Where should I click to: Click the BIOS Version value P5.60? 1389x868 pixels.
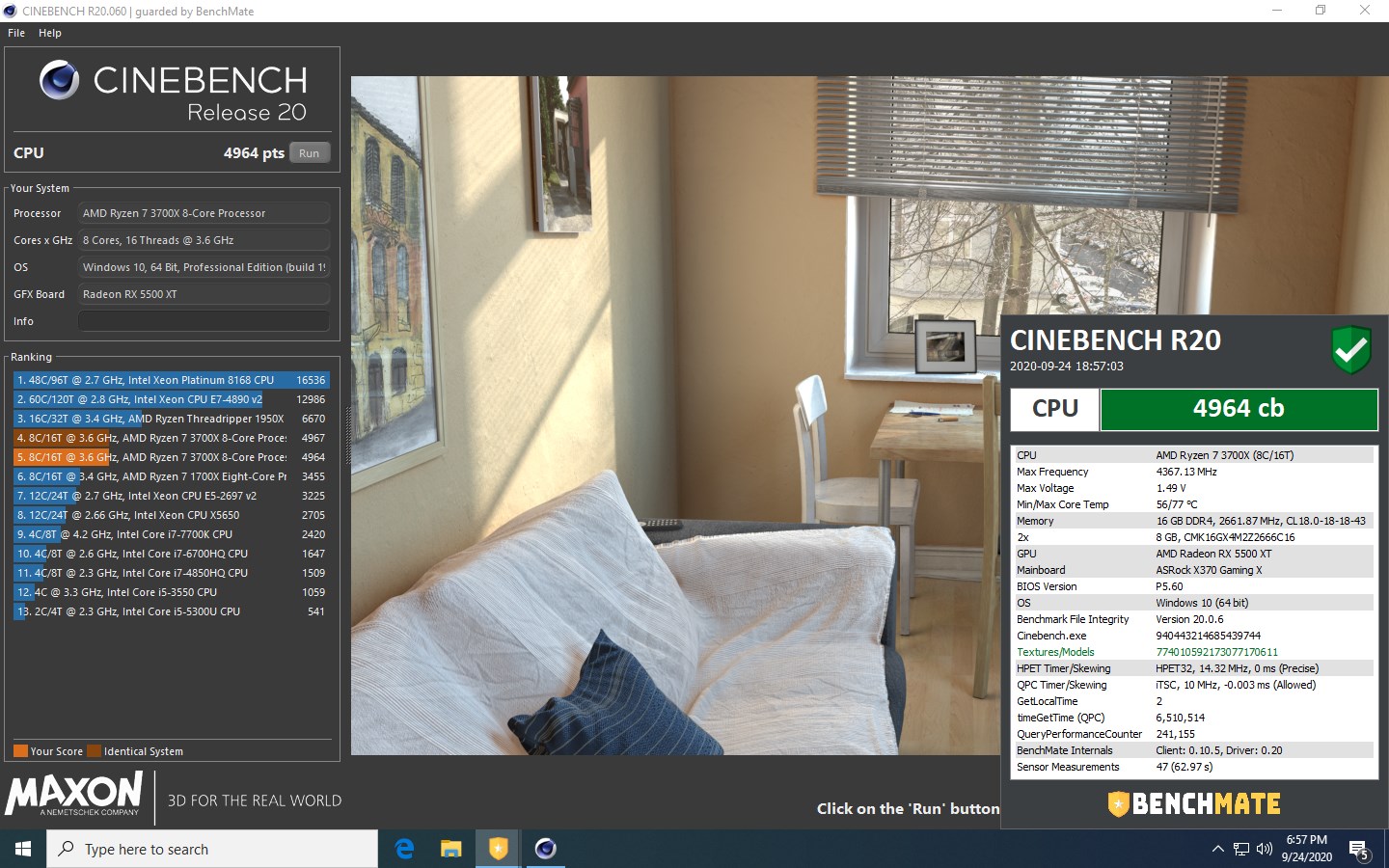click(1169, 586)
